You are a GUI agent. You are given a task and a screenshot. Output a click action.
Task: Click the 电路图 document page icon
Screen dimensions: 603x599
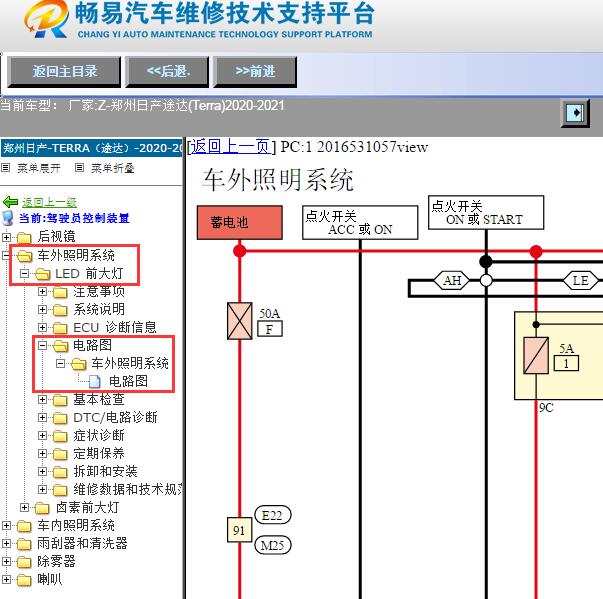(95, 381)
